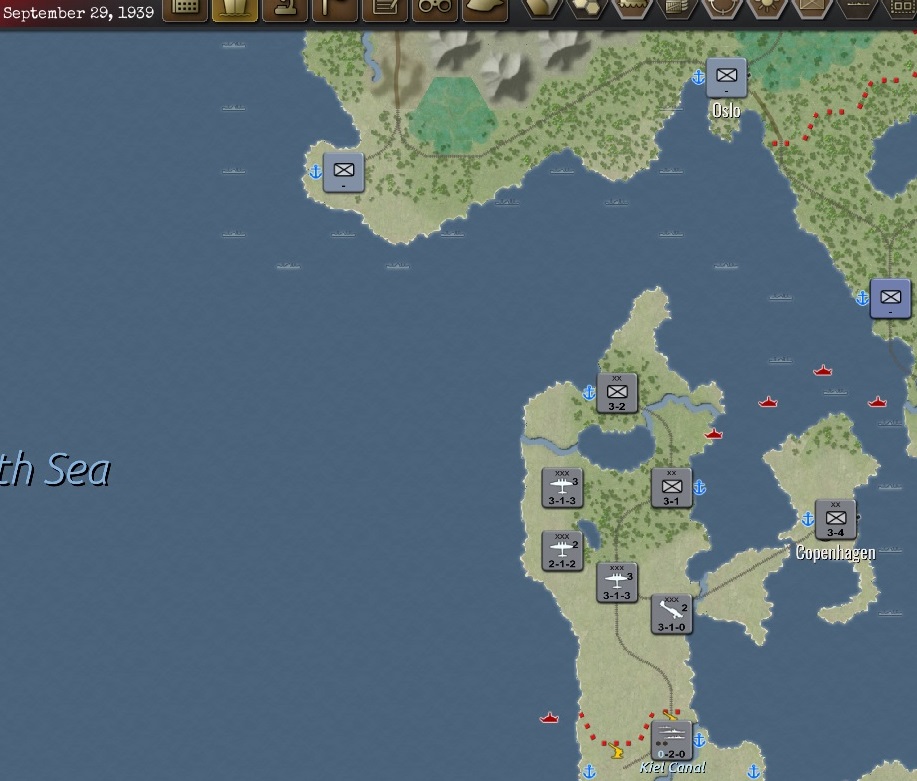Select the 3-2 infantry division in northern Jutland
The height and width of the screenshot is (781, 917).
pos(616,392)
